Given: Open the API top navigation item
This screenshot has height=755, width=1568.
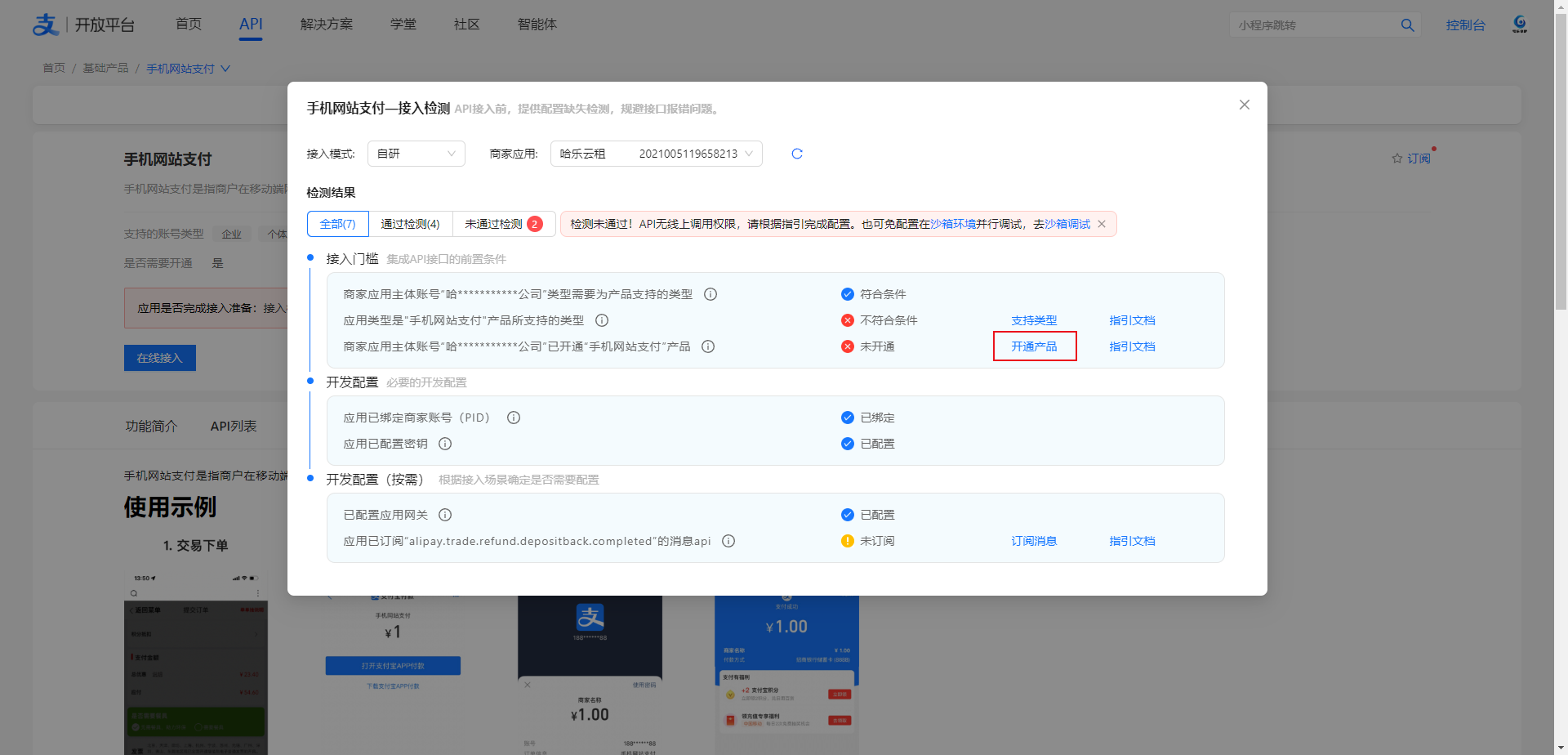Looking at the screenshot, I should tap(251, 25).
